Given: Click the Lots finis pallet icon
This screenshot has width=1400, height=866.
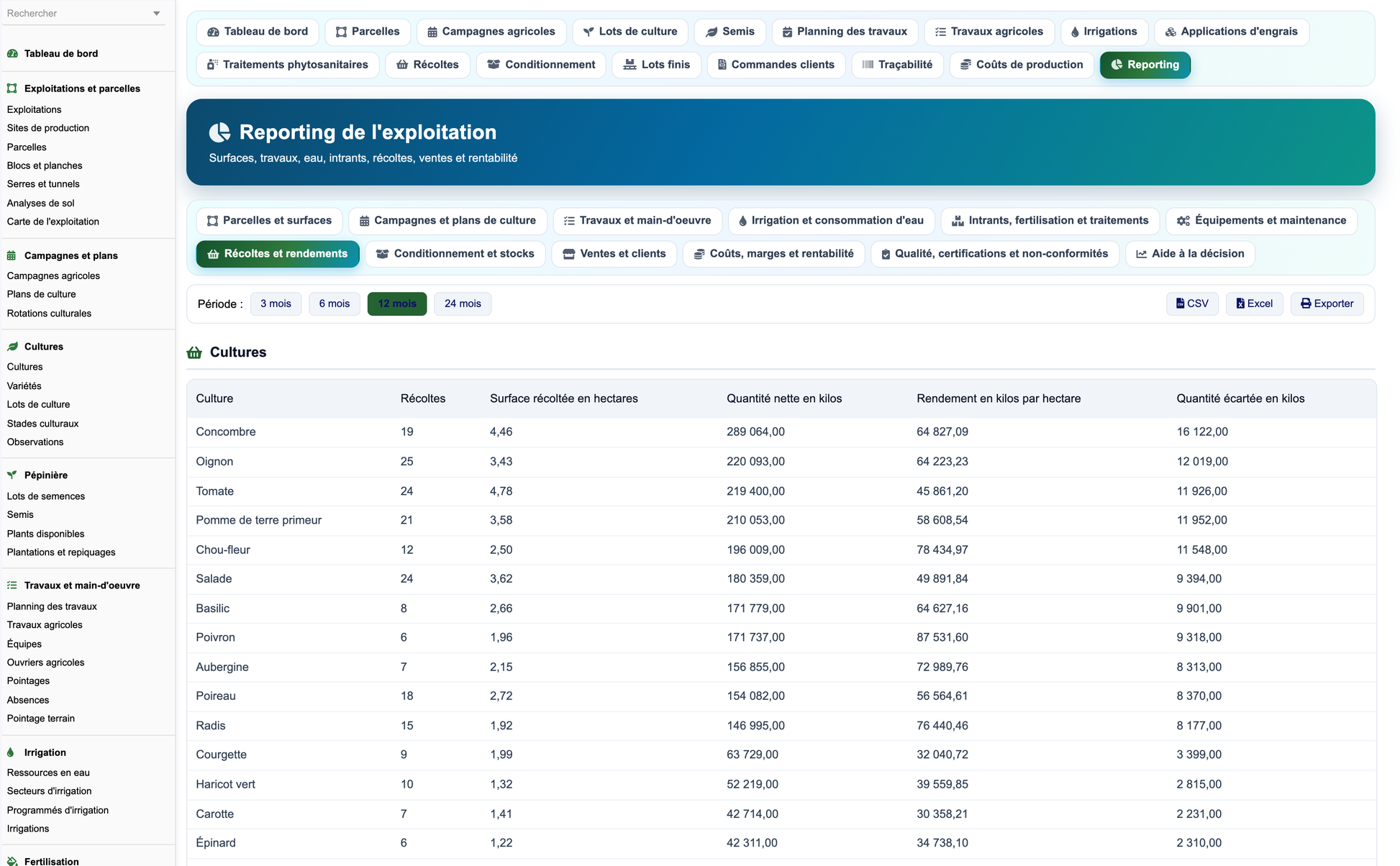Looking at the screenshot, I should coord(629,65).
